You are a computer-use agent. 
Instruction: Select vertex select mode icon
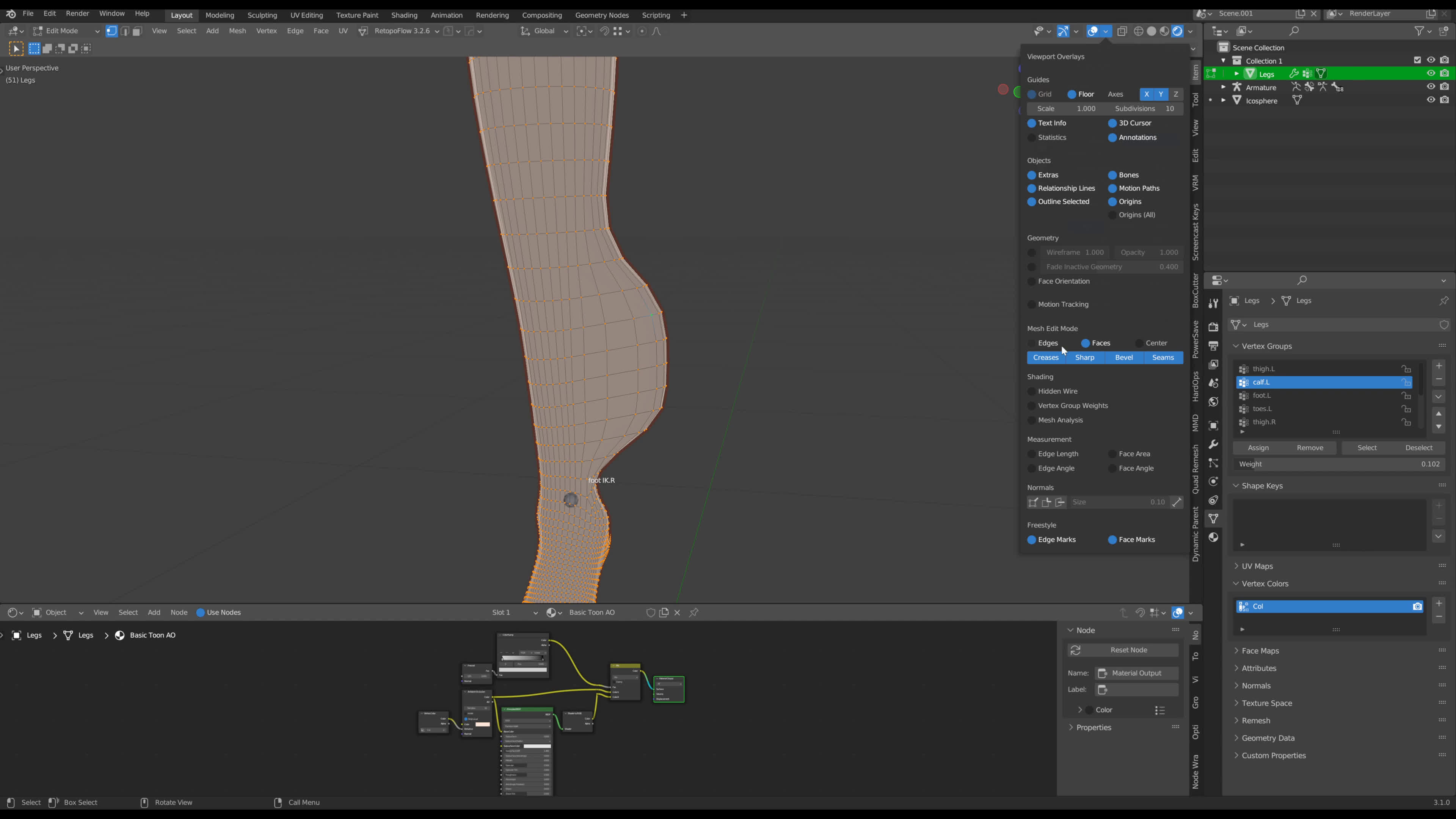tap(111, 31)
